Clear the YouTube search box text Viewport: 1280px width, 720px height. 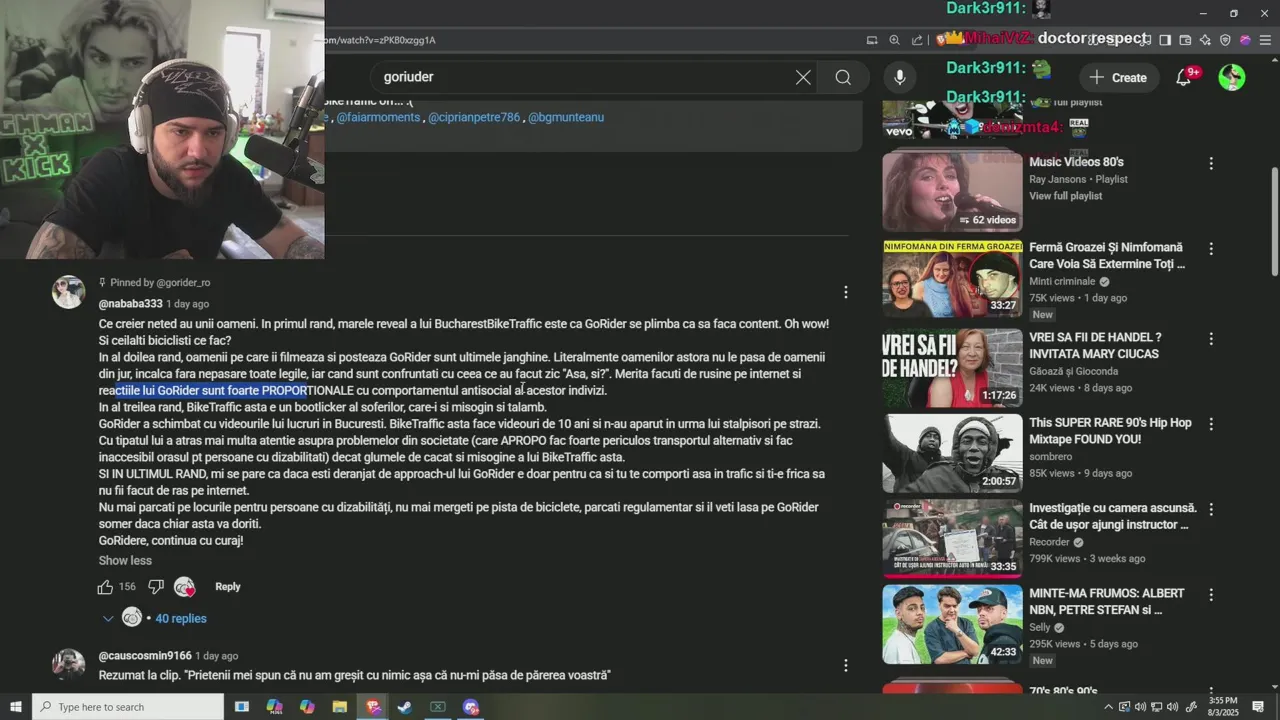(803, 77)
